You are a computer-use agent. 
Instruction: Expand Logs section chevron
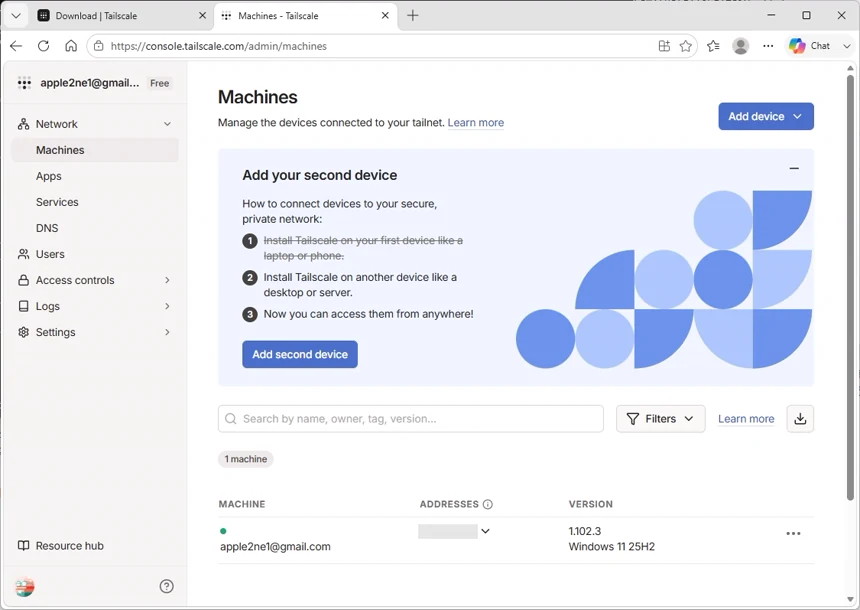point(167,306)
